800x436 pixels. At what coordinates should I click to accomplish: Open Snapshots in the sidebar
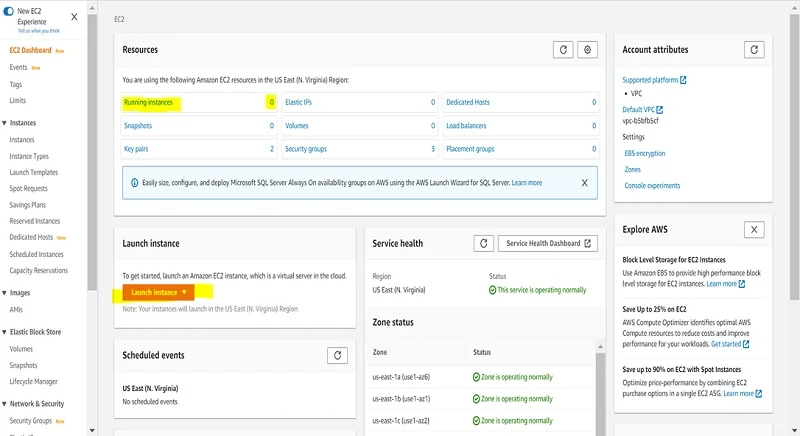(x=23, y=366)
